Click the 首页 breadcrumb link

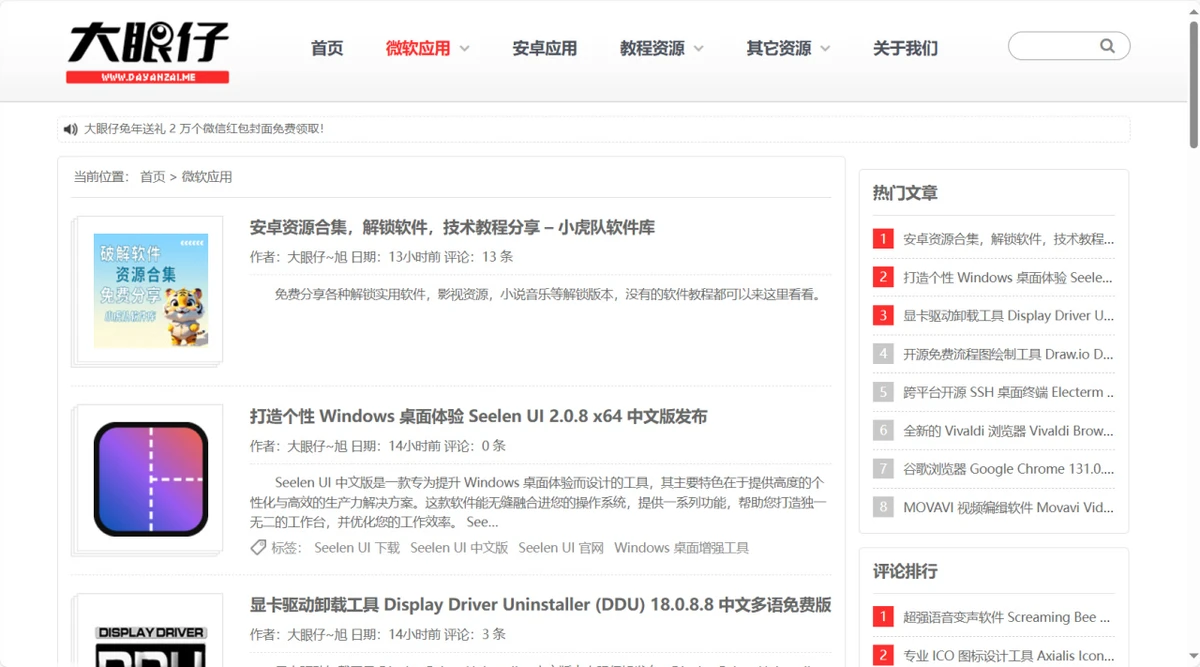(x=152, y=177)
